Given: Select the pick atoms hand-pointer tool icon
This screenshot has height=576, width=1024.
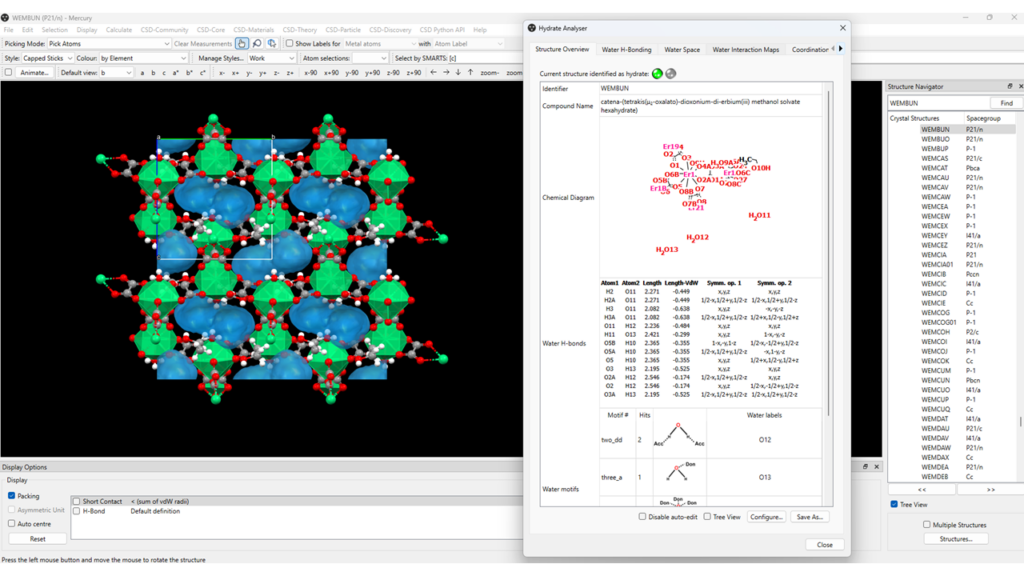Looking at the screenshot, I should pos(242,44).
